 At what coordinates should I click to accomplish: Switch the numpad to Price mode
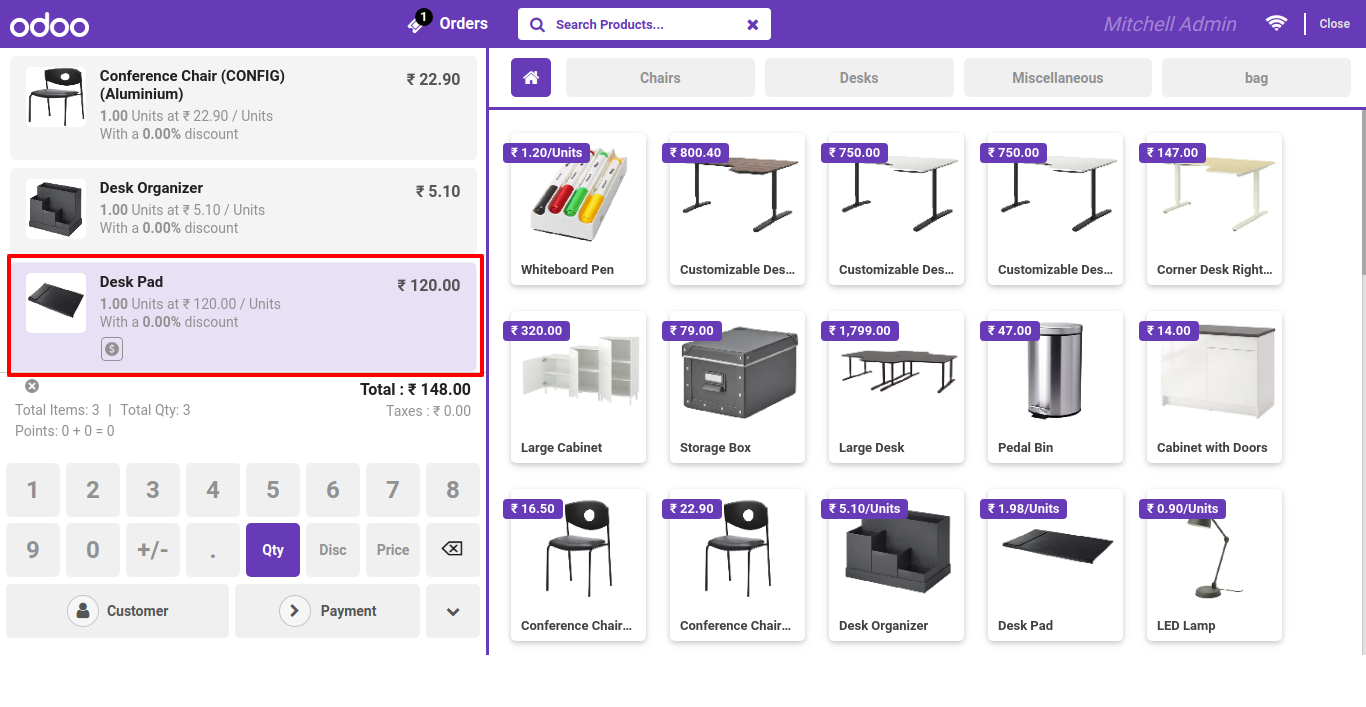[393, 550]
